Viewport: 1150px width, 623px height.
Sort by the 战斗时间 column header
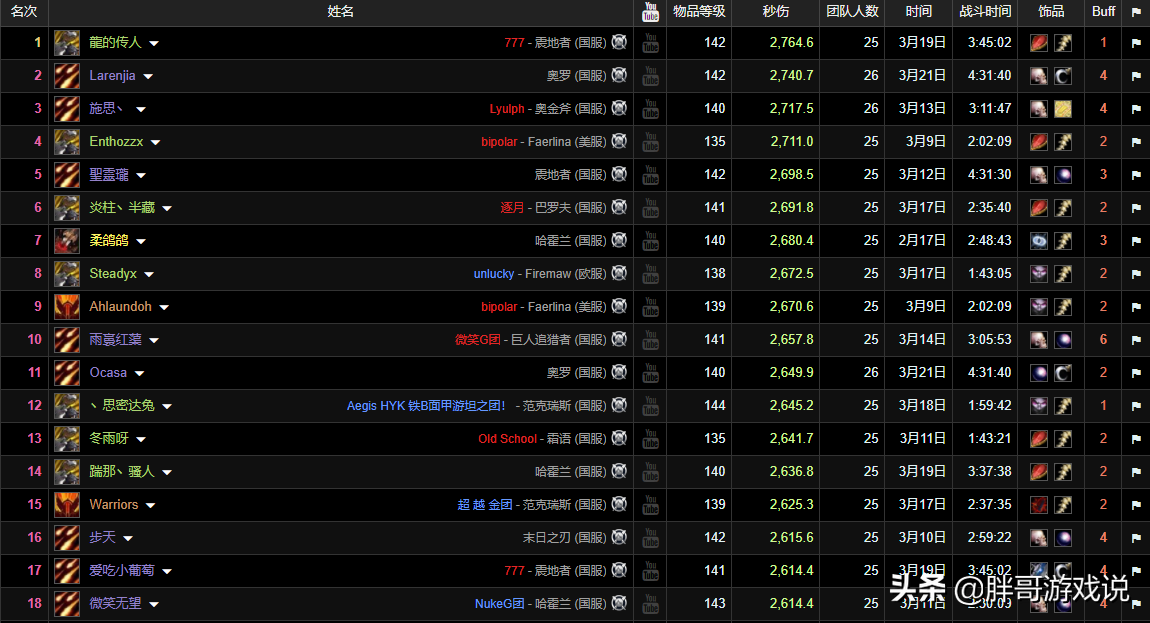click(x=985, y=12)
